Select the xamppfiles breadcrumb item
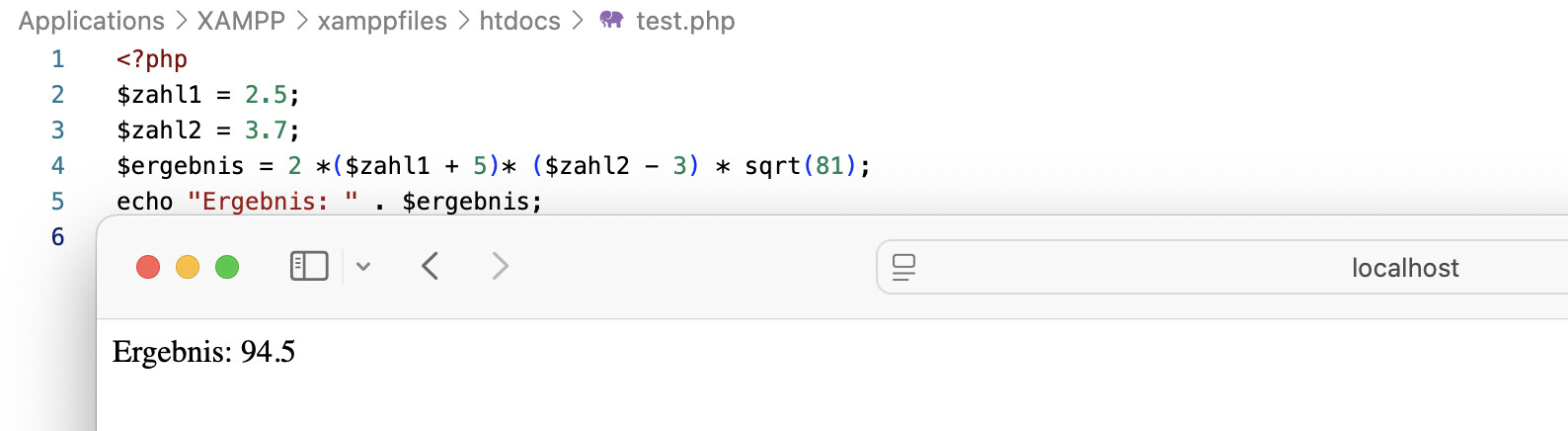This screenshot has width=1568, height=431. tap(382, 21)
